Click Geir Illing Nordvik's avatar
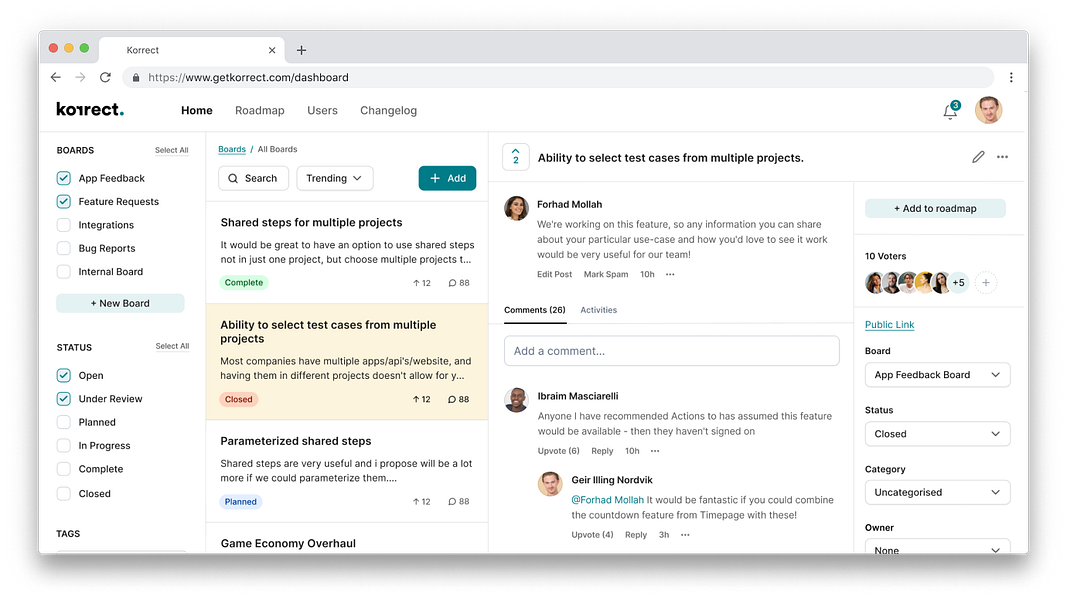Image resolution: width=1067 pixels, height=600 pixels. click(551, 484)
